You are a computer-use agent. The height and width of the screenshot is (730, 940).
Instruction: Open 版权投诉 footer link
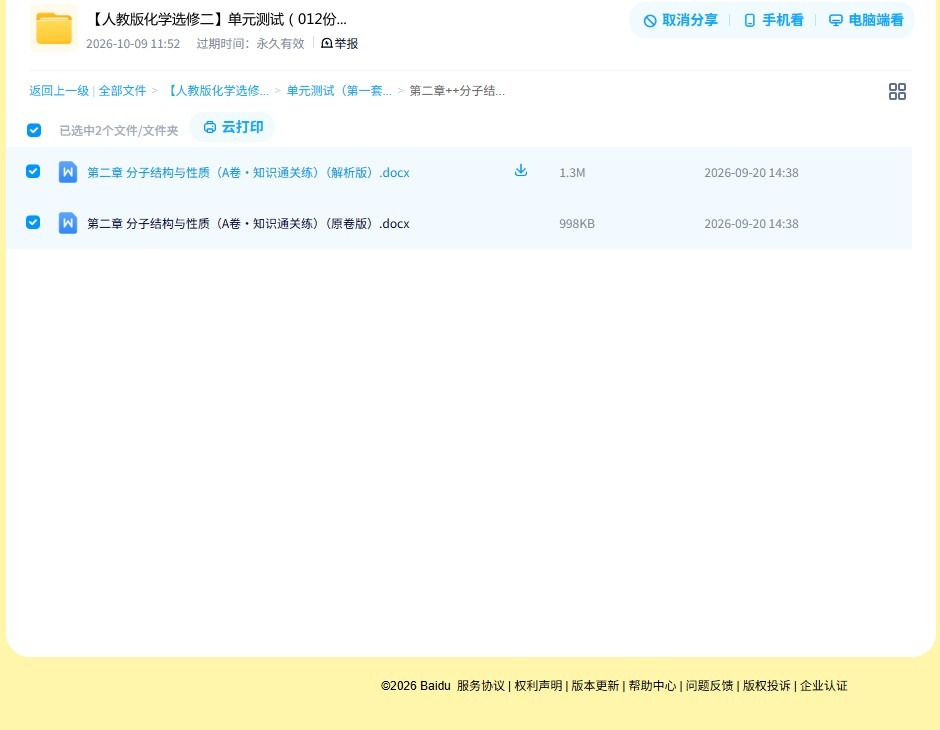click(767, 686)
